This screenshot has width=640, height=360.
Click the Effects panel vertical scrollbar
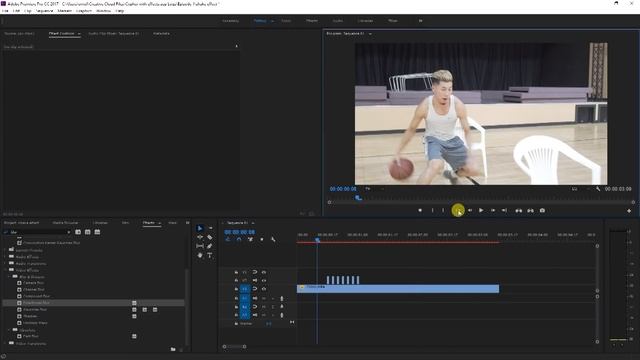pyautogui.click(x=187, y=306)
